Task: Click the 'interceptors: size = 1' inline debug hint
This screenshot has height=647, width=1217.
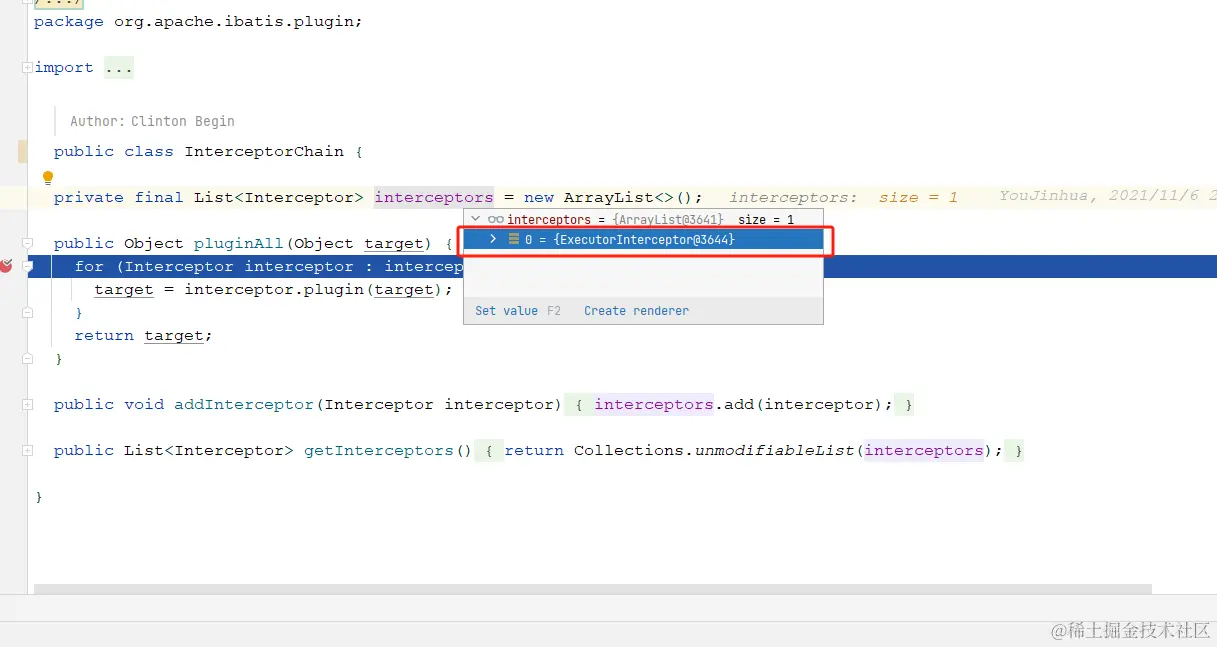Action: 843,197
